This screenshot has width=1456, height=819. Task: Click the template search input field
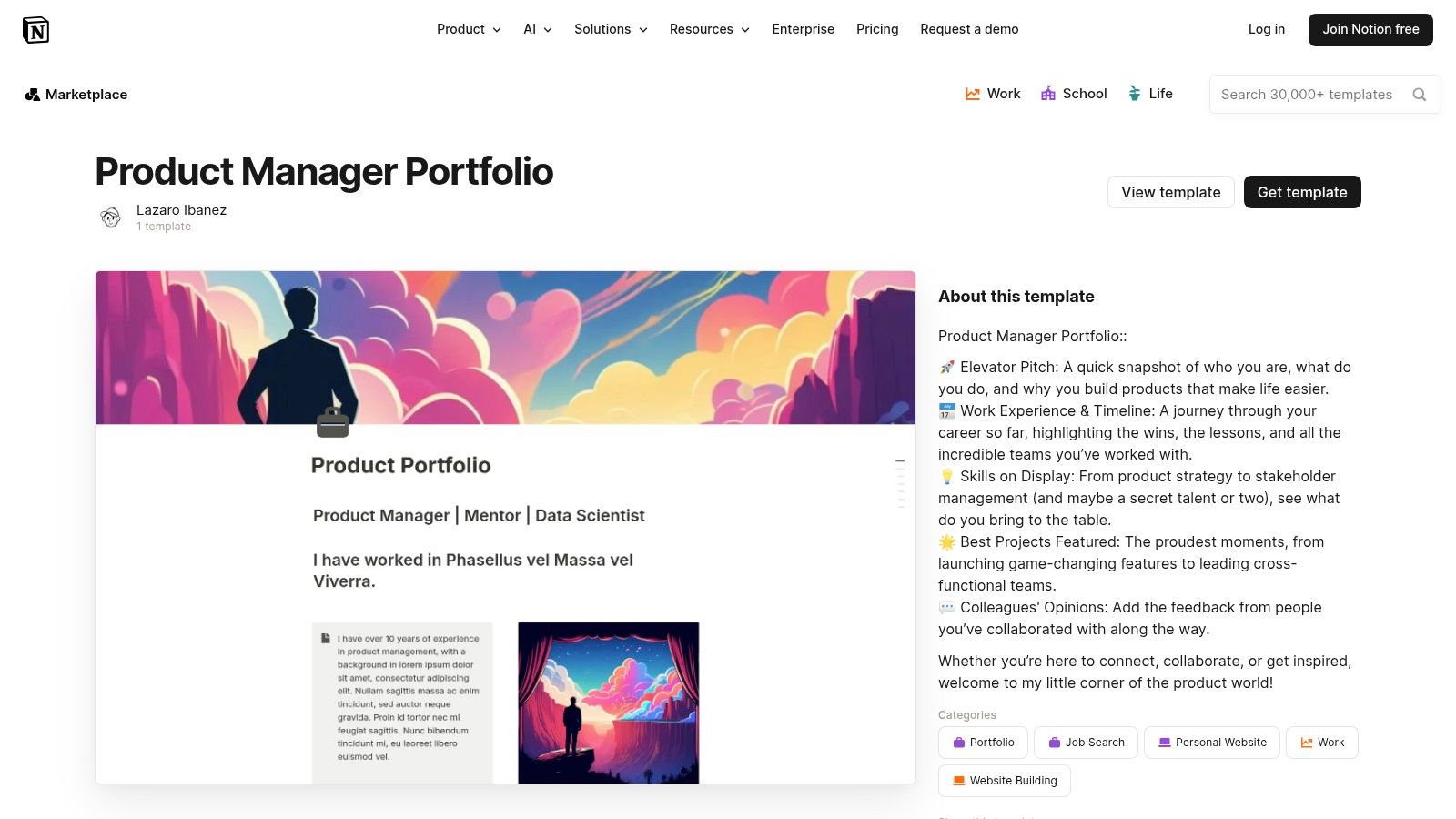(x=1310, y=94)
